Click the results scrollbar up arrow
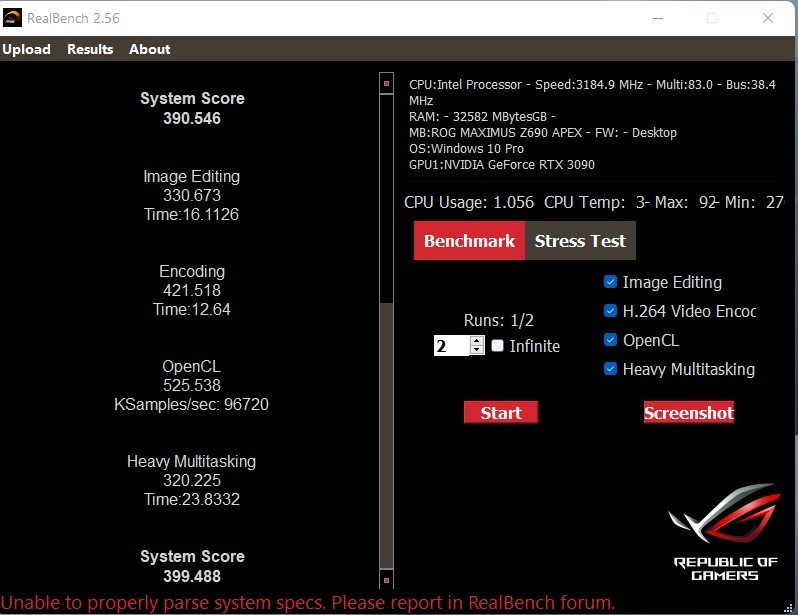 coord(386,83)
